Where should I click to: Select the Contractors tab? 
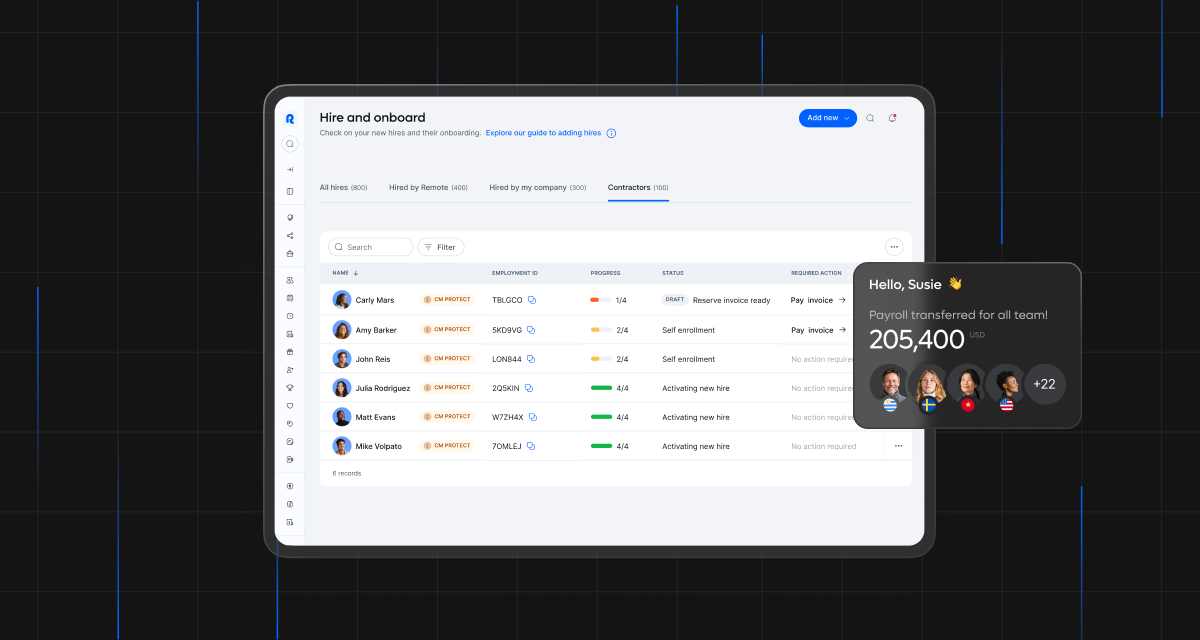tap(638, 187)
